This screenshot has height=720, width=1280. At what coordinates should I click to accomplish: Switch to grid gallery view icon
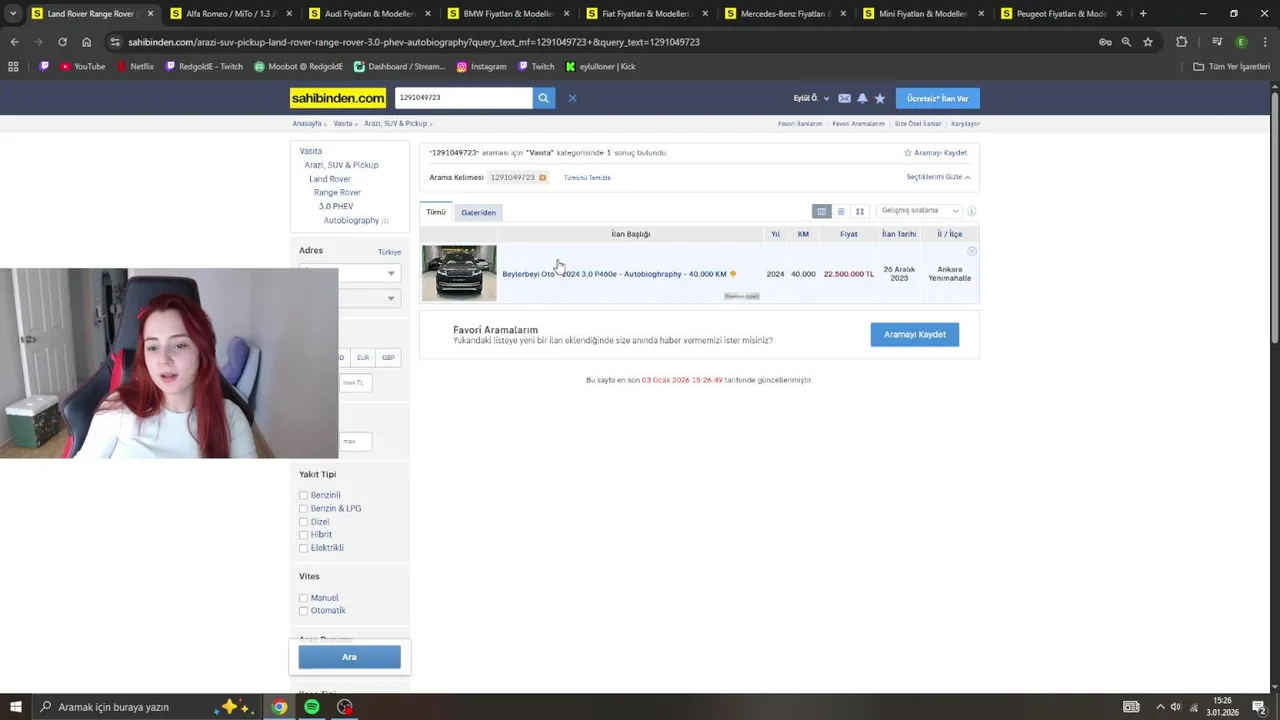(859, 211)
